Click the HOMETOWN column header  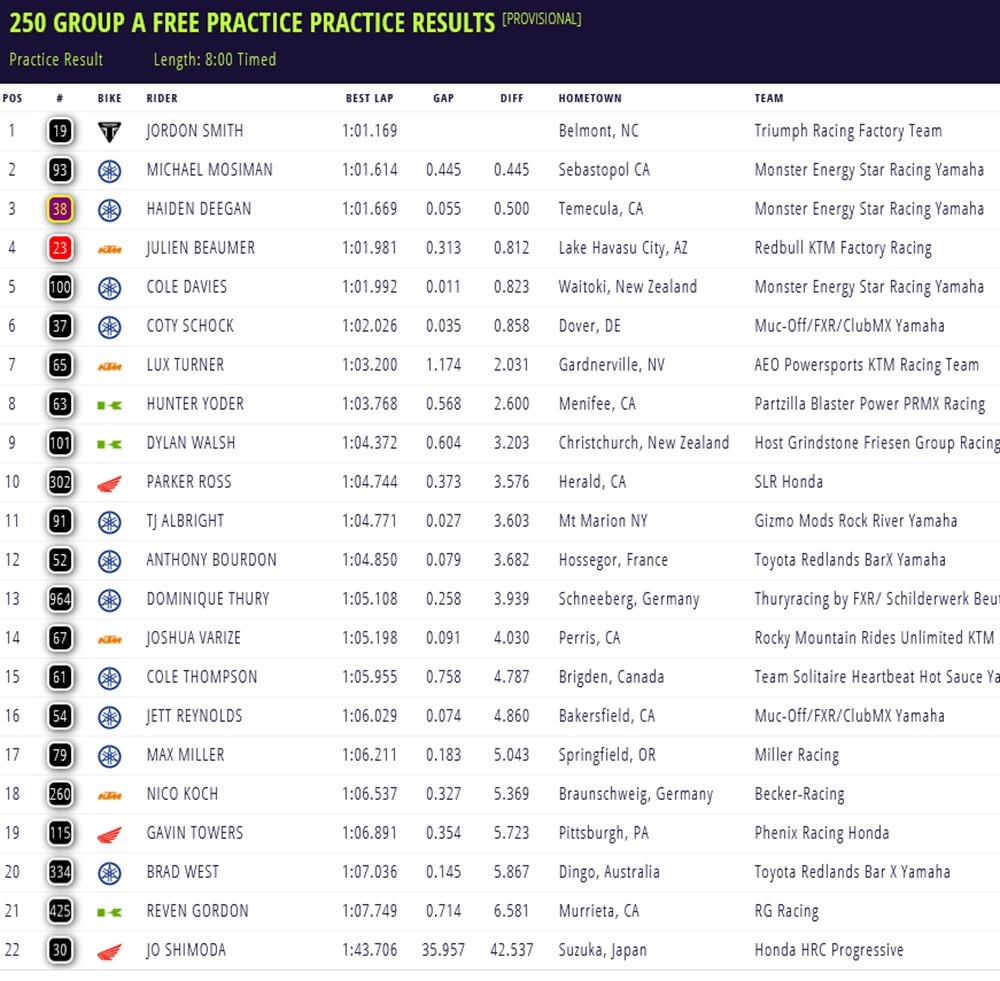pyautogui.click(x=590, y=98)
